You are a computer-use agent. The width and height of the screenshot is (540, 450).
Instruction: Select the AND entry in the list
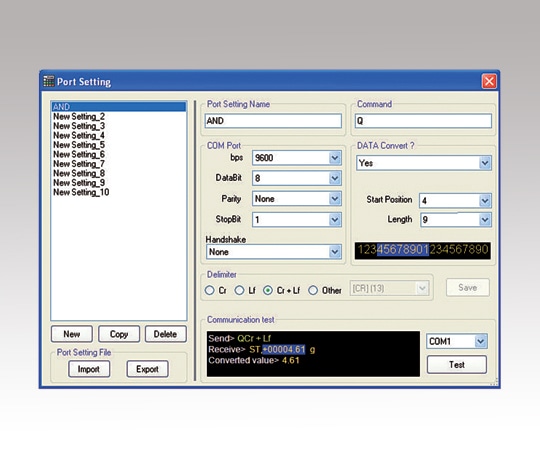[119, 107]
